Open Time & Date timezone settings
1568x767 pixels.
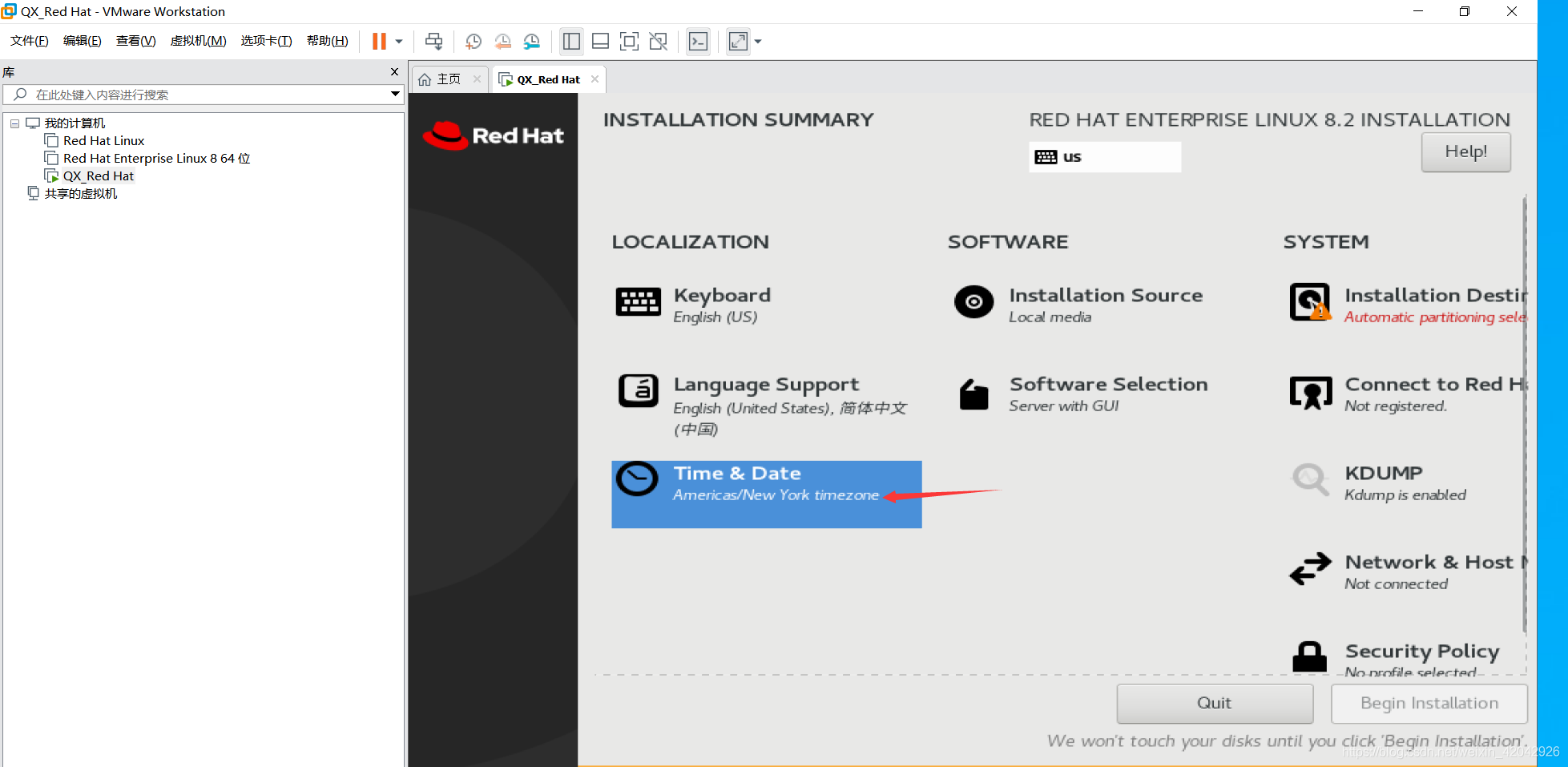tap(766, 494)
